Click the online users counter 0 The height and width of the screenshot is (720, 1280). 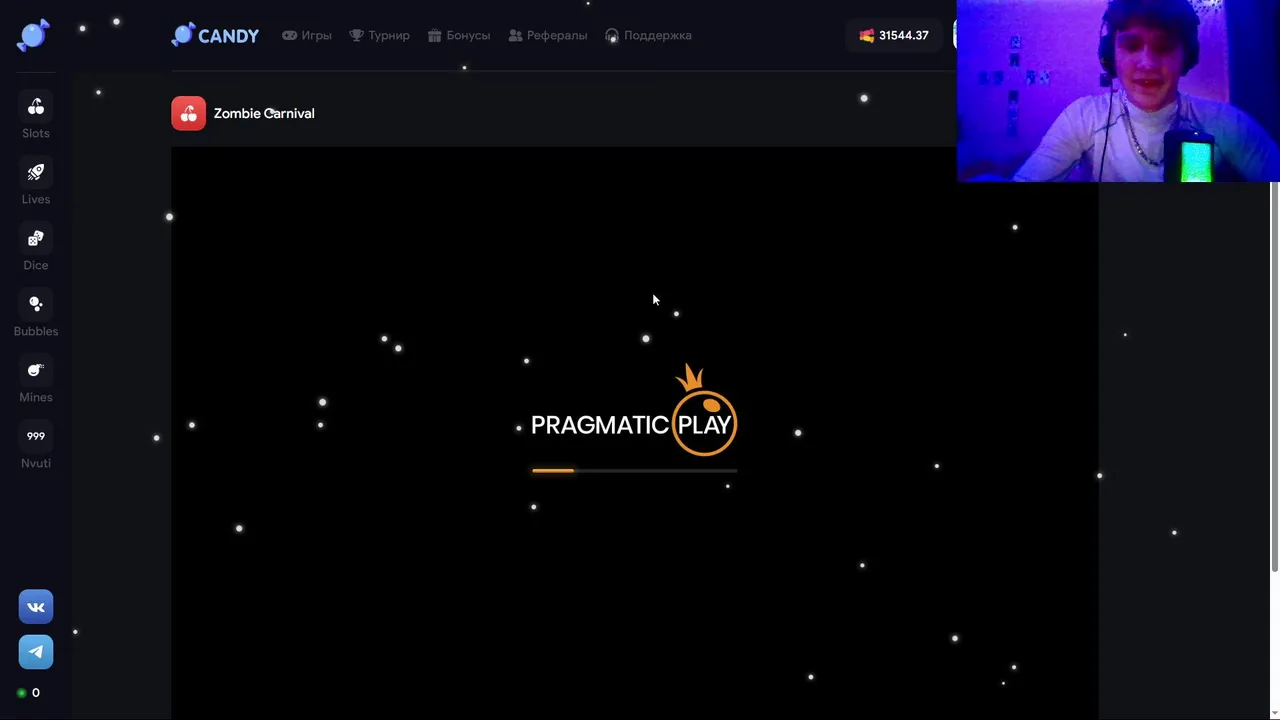[28, 693]
